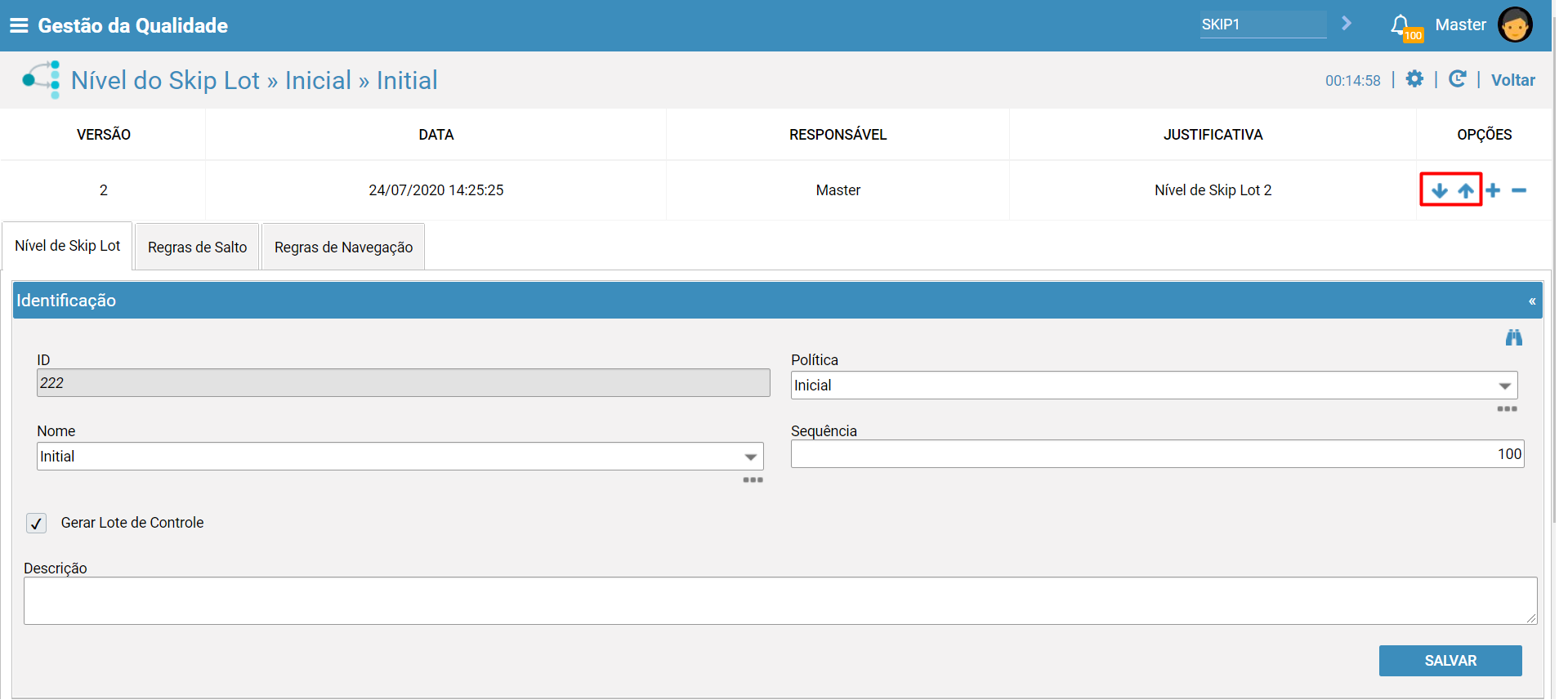Click the session timer 00:14:58
Viewport: 1568px width, 700px height.
coord(1352,81)
